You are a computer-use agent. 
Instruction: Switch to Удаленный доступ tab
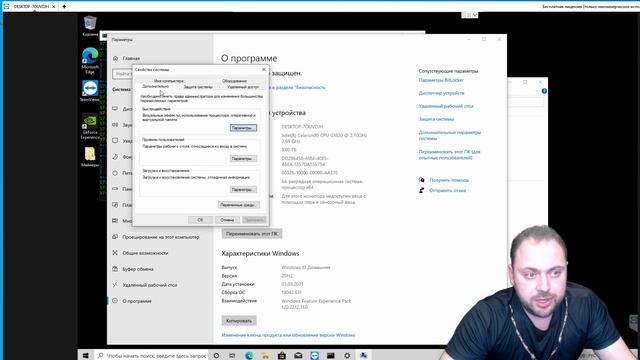point(243,87)
